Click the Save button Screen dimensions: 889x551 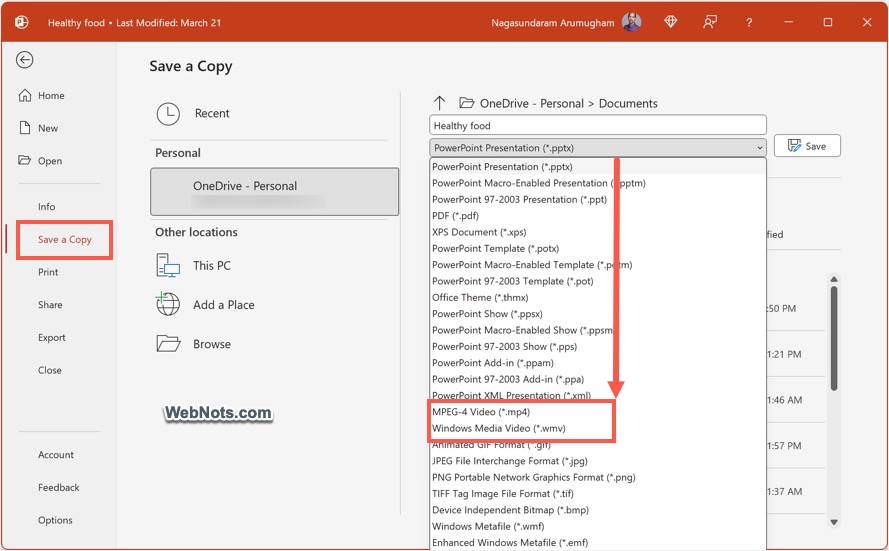(807, 146)
